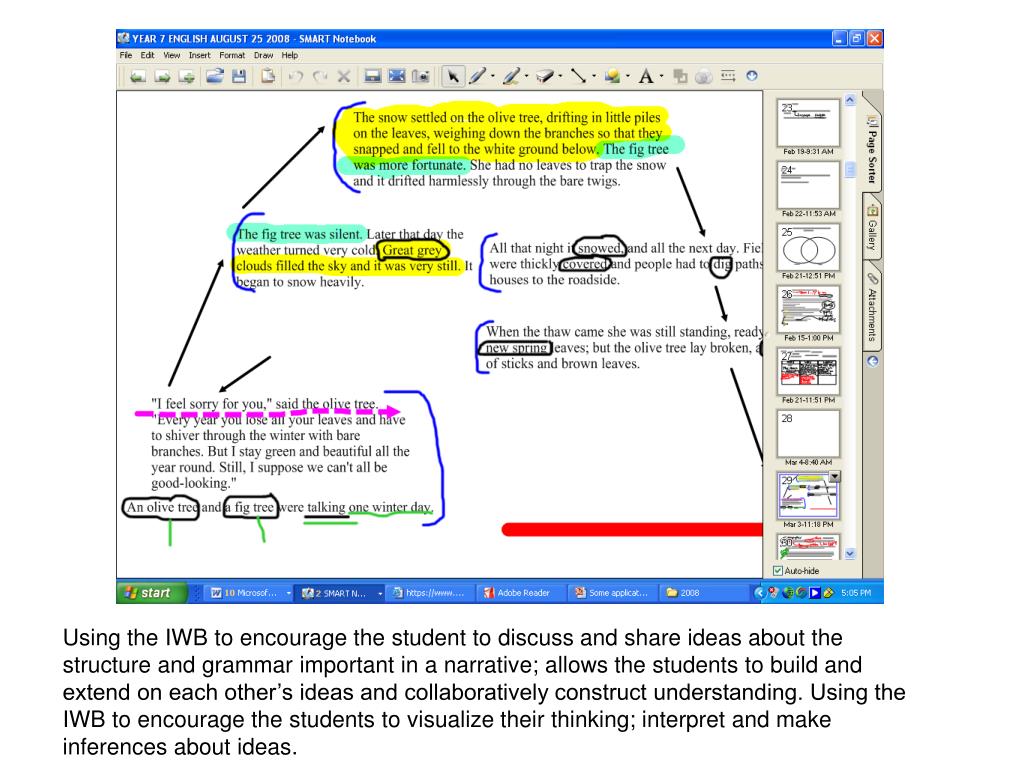Click the fill color icon in toolbar

pos(680,76)
